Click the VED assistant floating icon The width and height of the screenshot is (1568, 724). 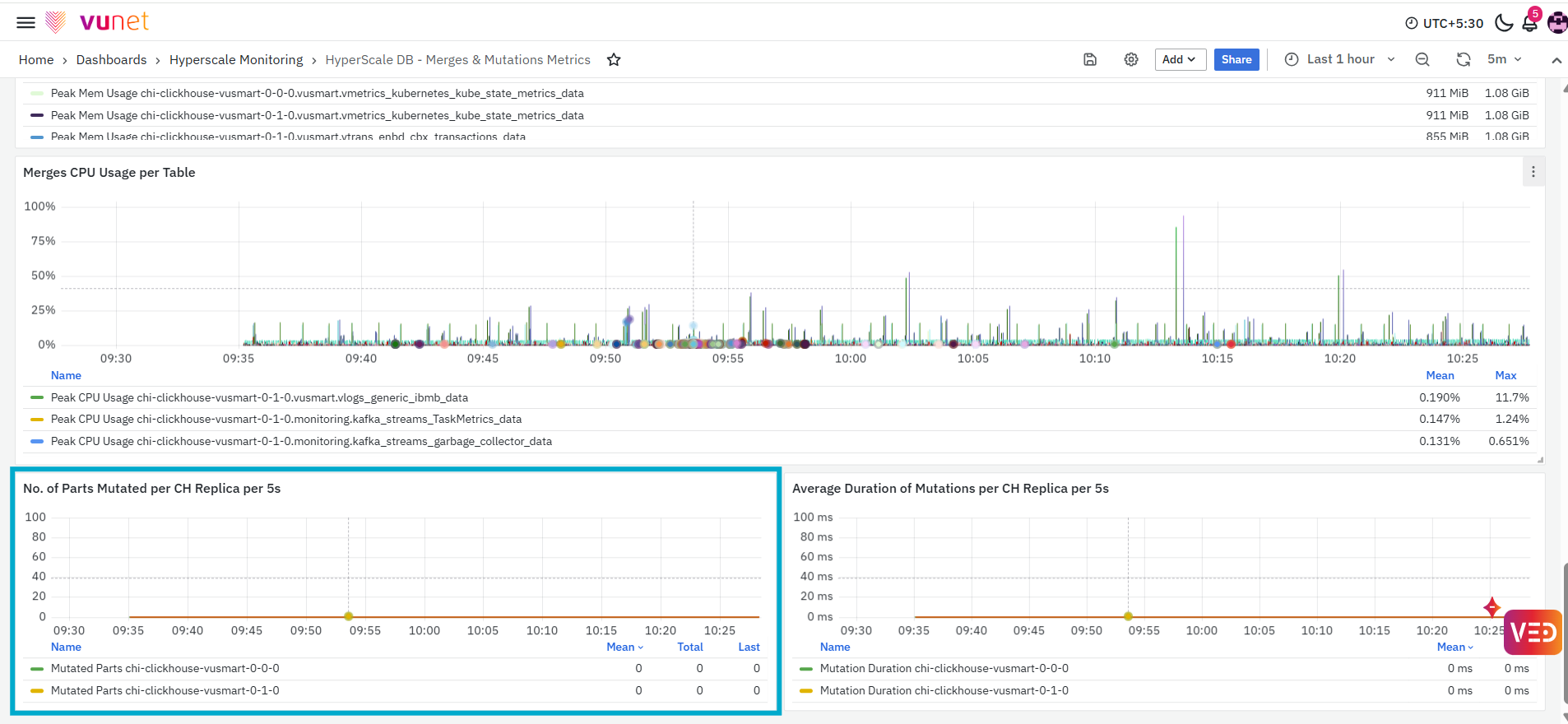[x=1533, y=632]
